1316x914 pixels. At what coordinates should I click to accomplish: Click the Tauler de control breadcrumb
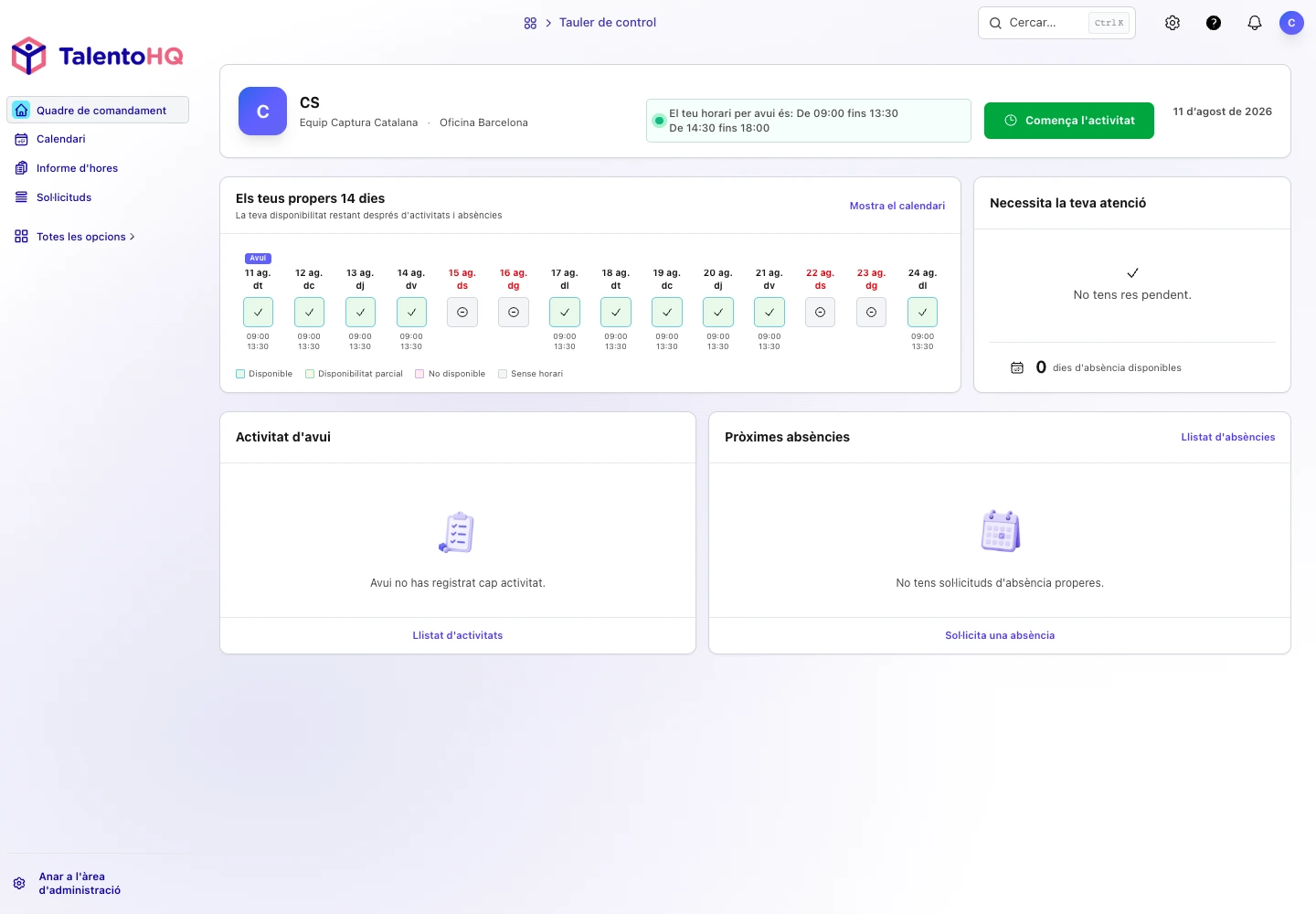608,23
